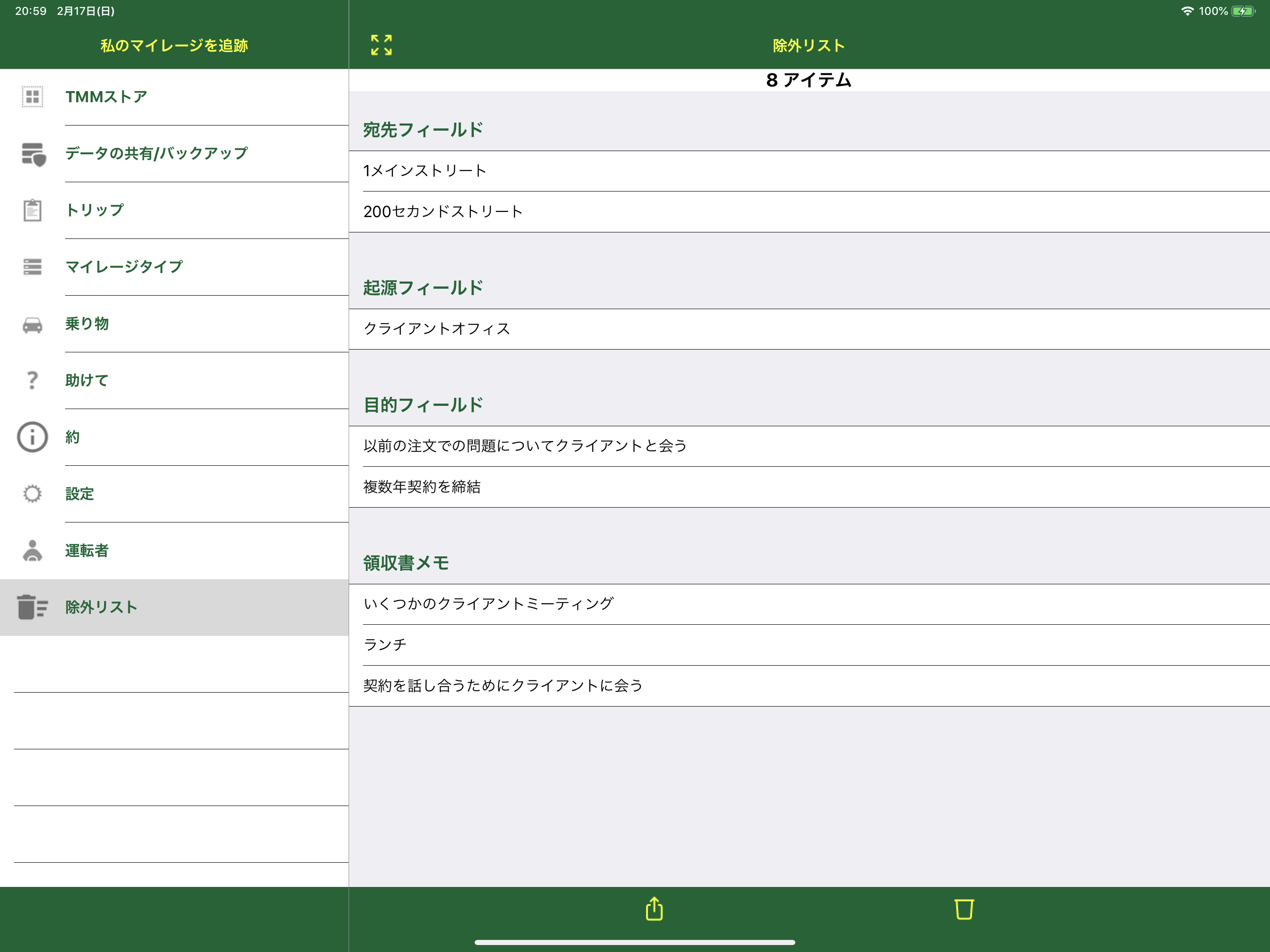Select the クライアントオフィス entry
Viewport: 1270px width, 952px height.
pos(437,329)
